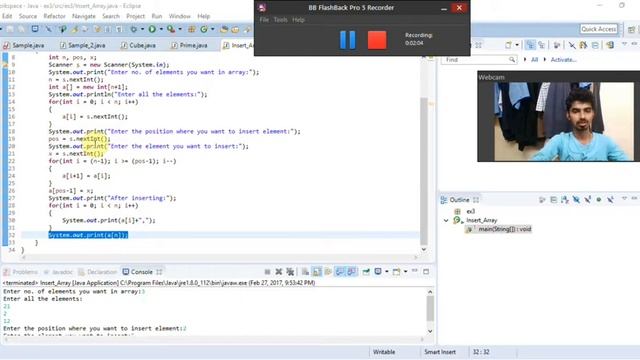Click the Quick Access field
This screenshot has width=640, height=360.
(598, 29)
